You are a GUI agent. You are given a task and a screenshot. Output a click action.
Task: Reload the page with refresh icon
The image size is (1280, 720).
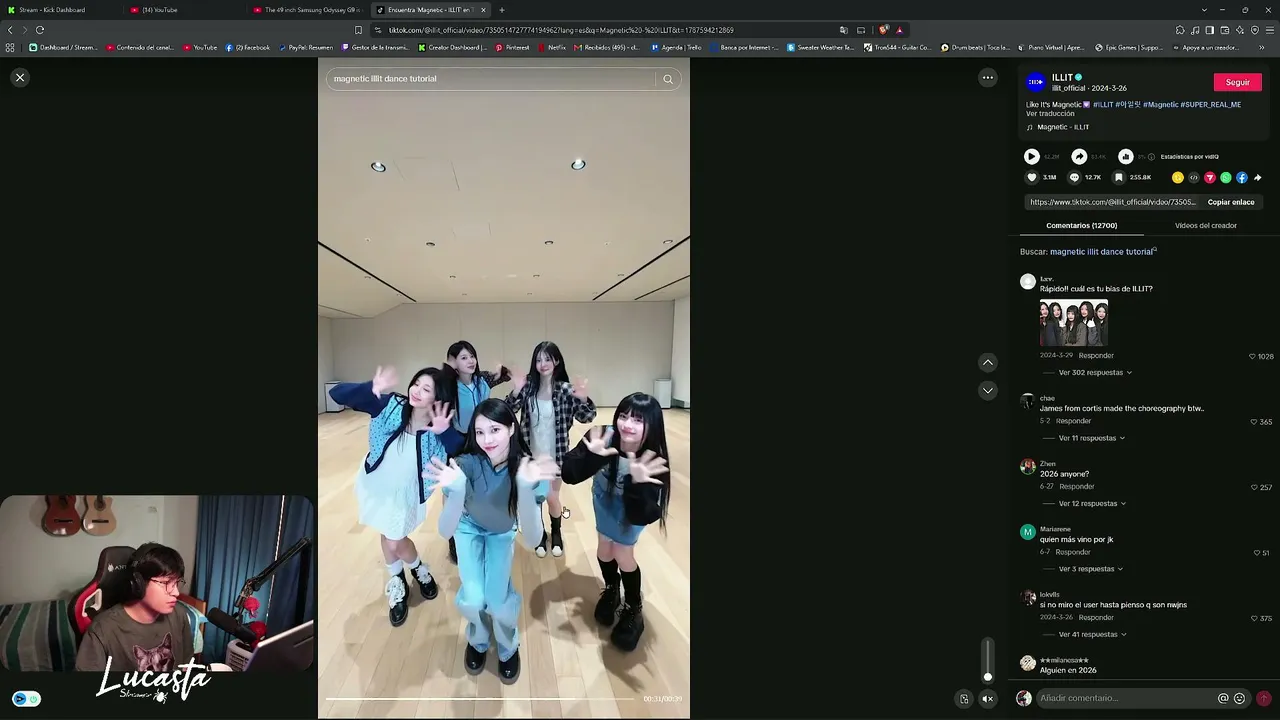(40, 30)
